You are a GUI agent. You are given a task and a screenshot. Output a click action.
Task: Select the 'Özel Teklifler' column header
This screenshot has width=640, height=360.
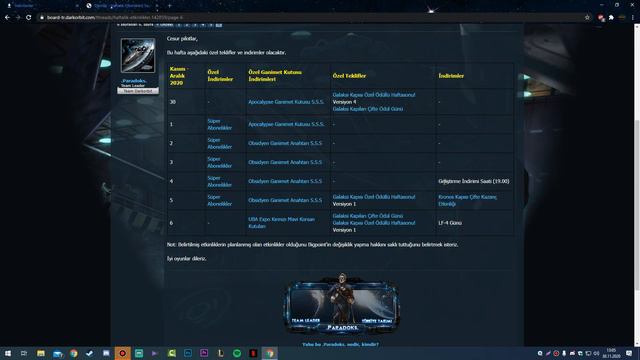349,76
